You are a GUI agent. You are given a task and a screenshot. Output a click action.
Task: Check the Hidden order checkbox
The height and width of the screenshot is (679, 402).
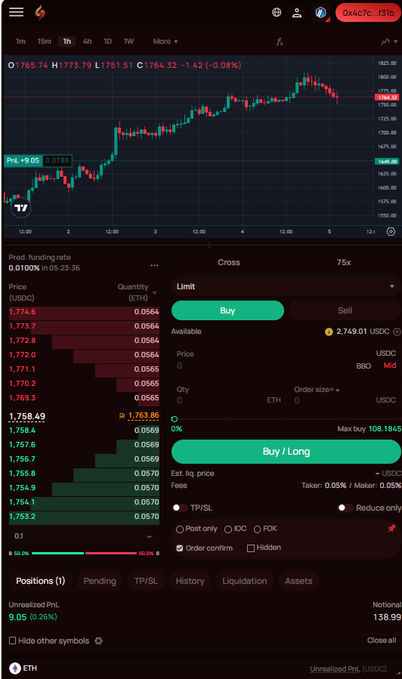click(x=250, y=548)
